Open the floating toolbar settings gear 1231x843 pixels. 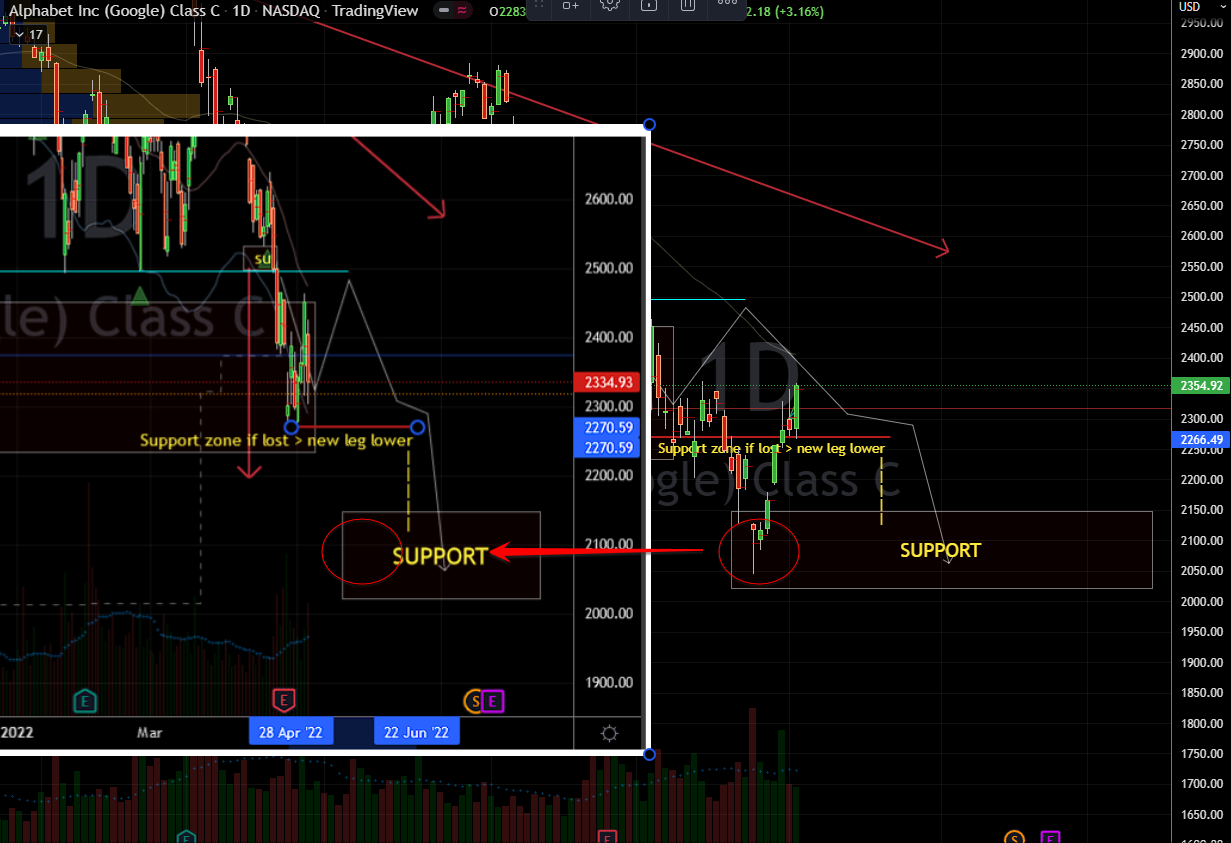[609, 4]
